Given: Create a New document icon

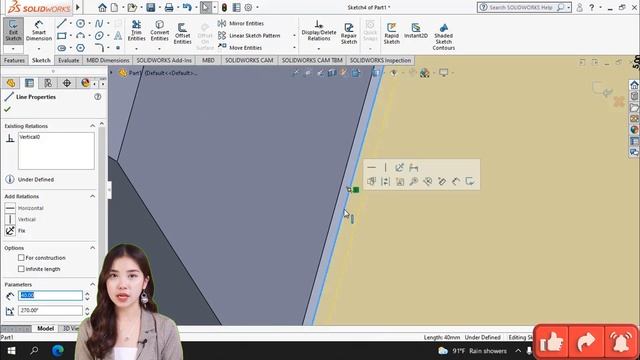Looking at the screenshot, I should tap(114, 7).
